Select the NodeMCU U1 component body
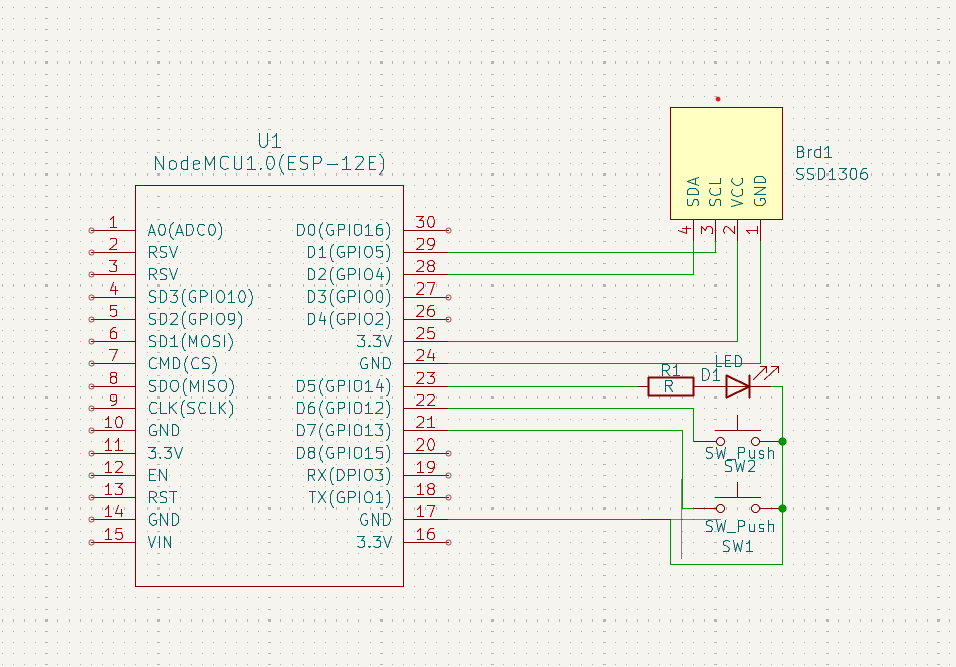This screenshot has width=956, height=667. coord(269,386)
